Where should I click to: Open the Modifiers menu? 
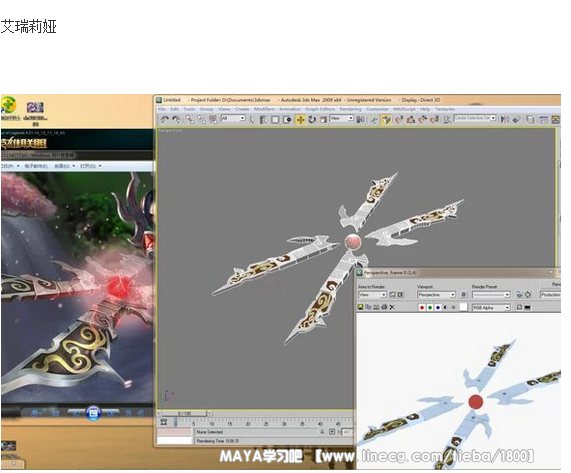coord(264,109)
